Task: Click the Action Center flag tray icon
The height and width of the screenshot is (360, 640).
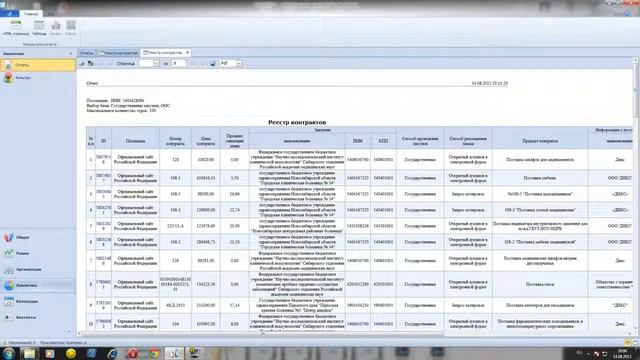Action: tap(596, 353)
